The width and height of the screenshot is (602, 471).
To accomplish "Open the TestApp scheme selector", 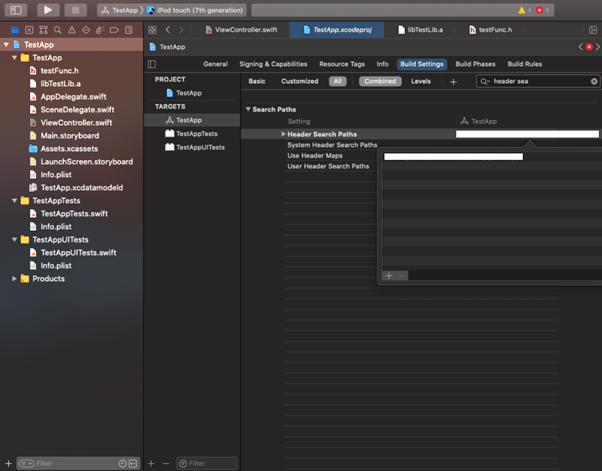I will pos(120,10).
